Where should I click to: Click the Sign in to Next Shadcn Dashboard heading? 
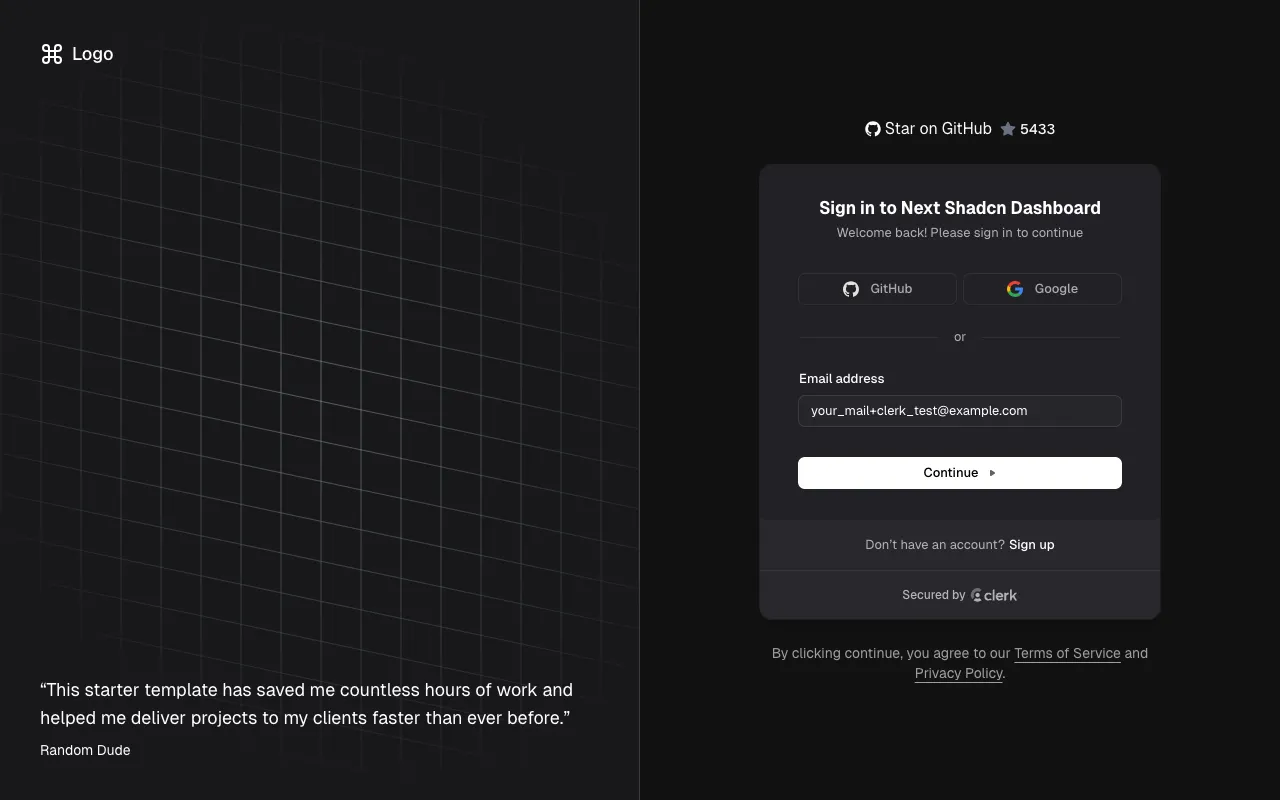click(x=960, y=208)
